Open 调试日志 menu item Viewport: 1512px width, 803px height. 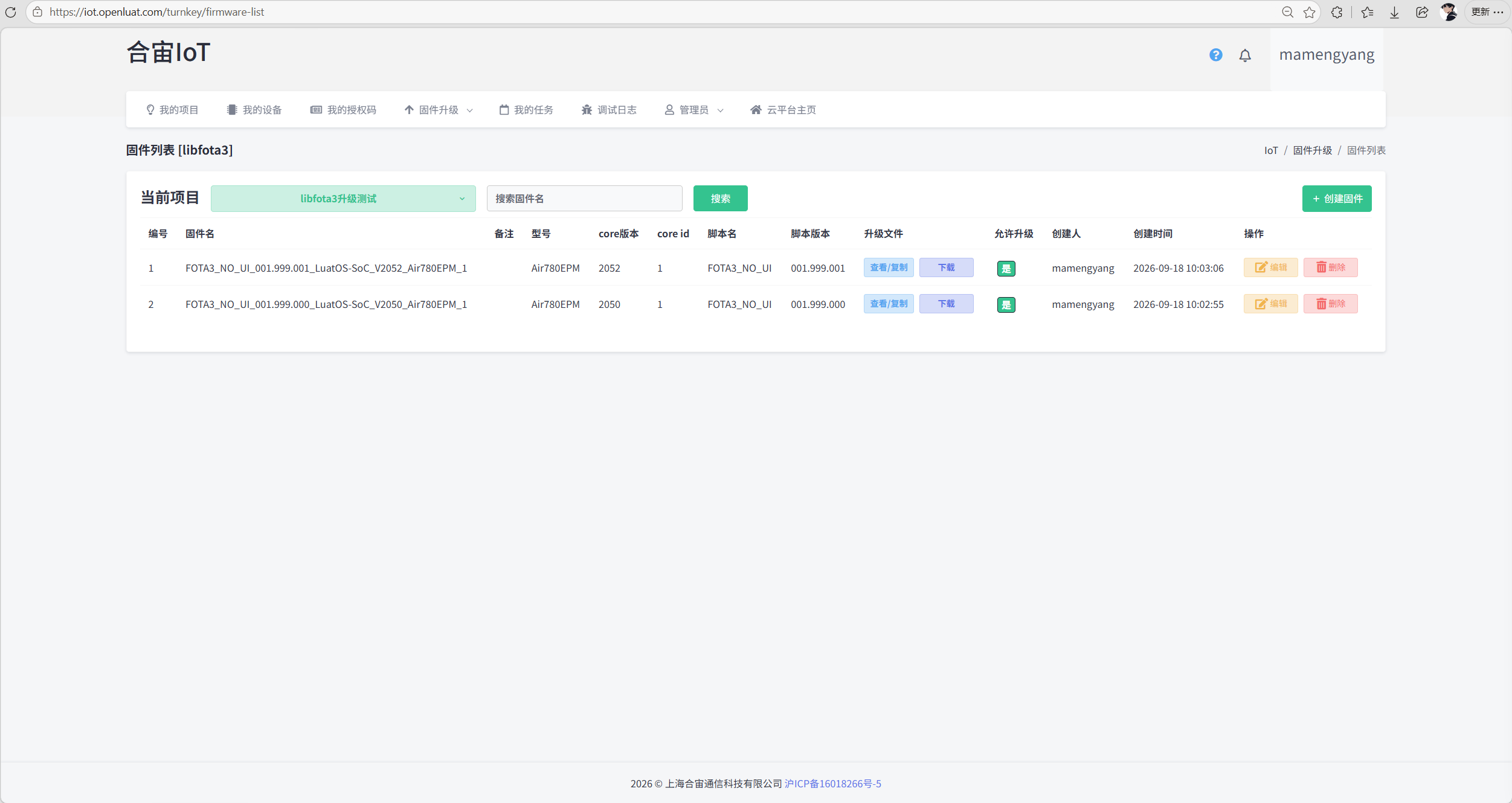pos(609,110)
